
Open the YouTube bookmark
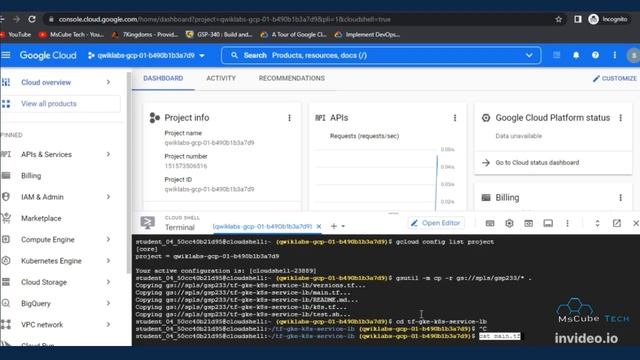(16, 35)
